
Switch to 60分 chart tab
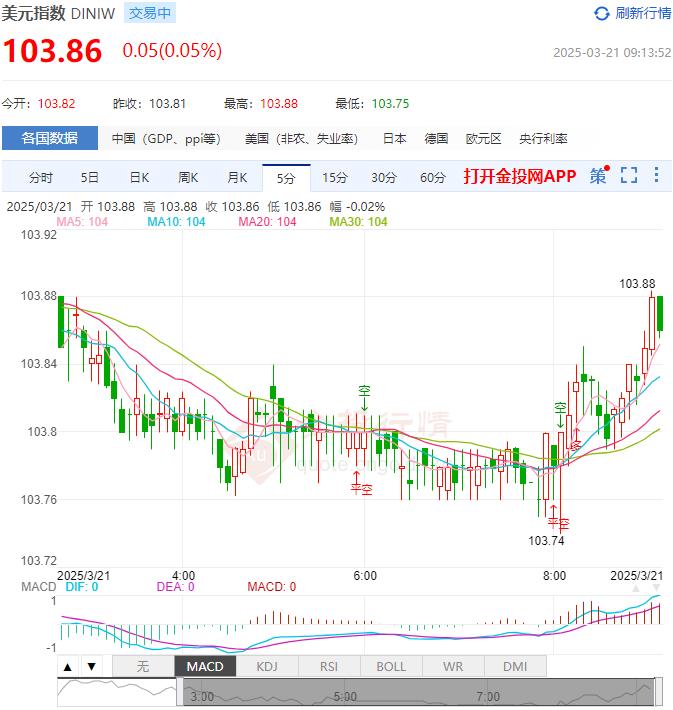coord(433,178)
